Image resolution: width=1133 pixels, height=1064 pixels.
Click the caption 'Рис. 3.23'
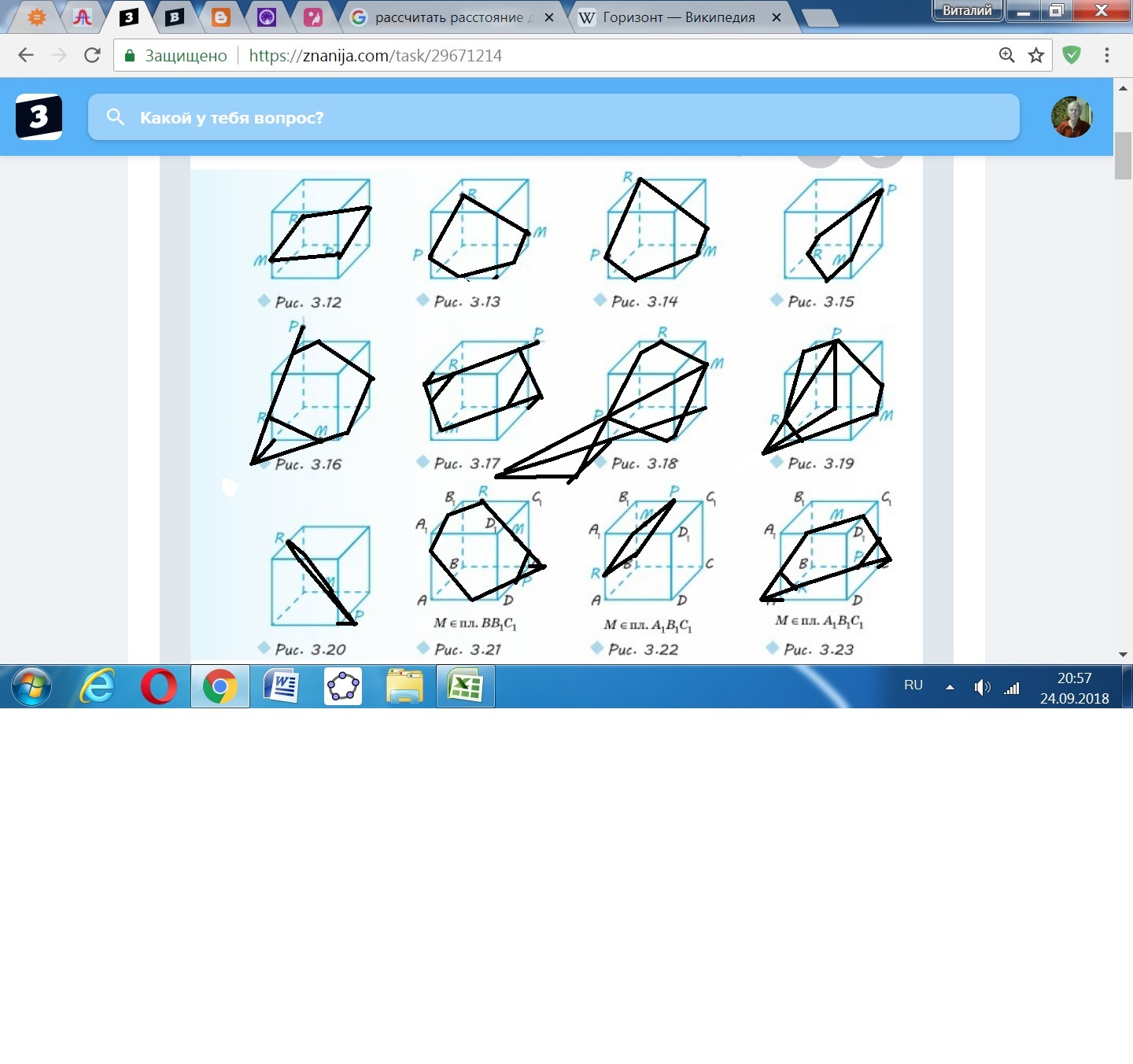(x=818, y=649)
